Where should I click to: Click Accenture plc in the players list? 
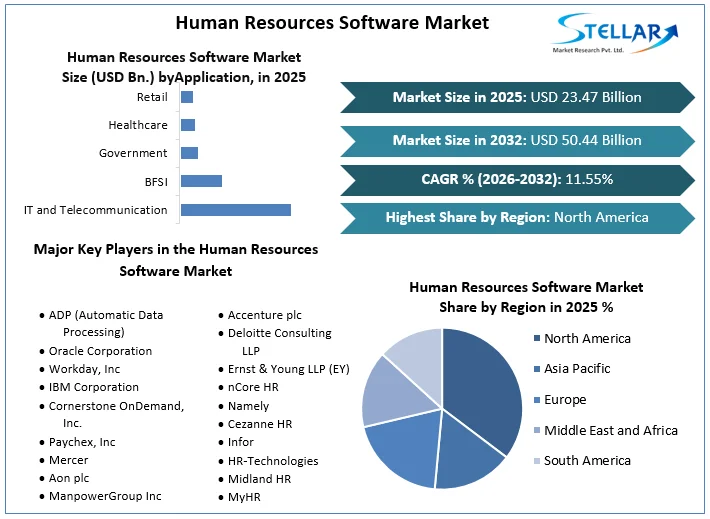tap(261, 315)
